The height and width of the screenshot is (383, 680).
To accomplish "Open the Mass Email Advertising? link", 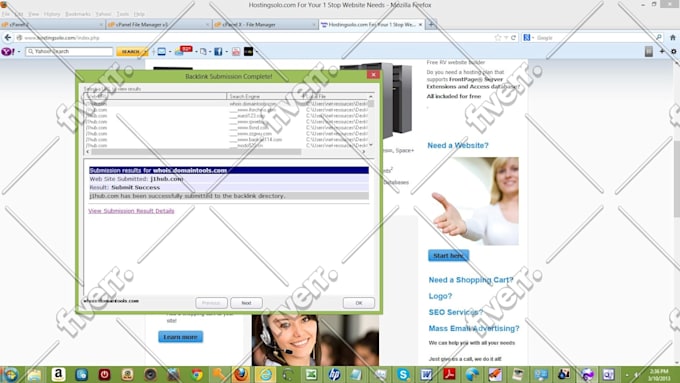I will point(474,328).
